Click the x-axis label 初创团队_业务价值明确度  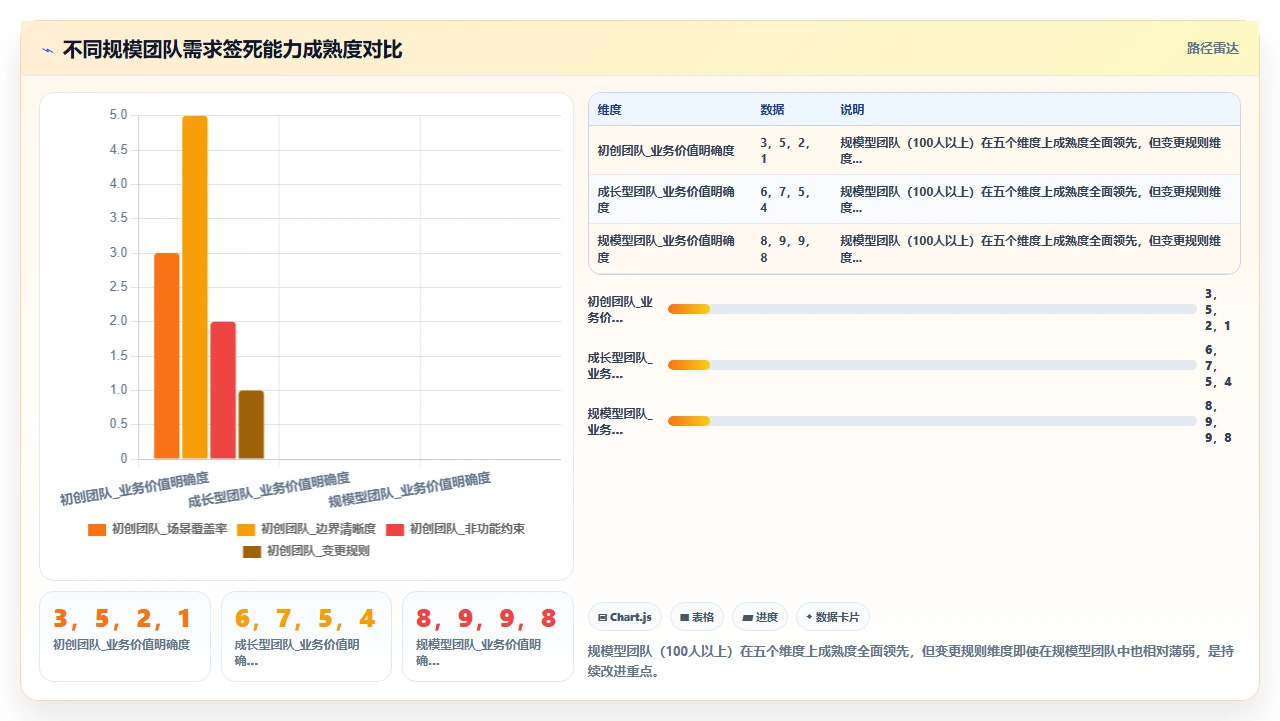point(134,490)
